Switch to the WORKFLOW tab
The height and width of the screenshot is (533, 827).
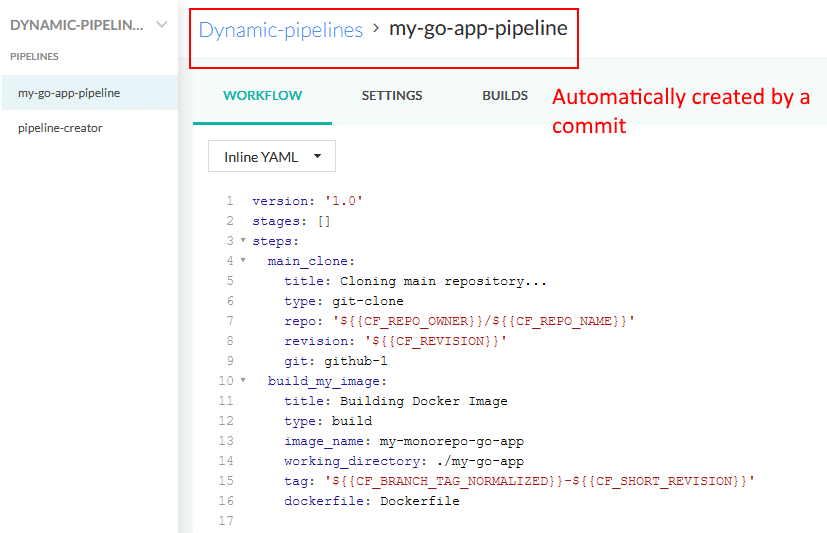tap(262, 96)
